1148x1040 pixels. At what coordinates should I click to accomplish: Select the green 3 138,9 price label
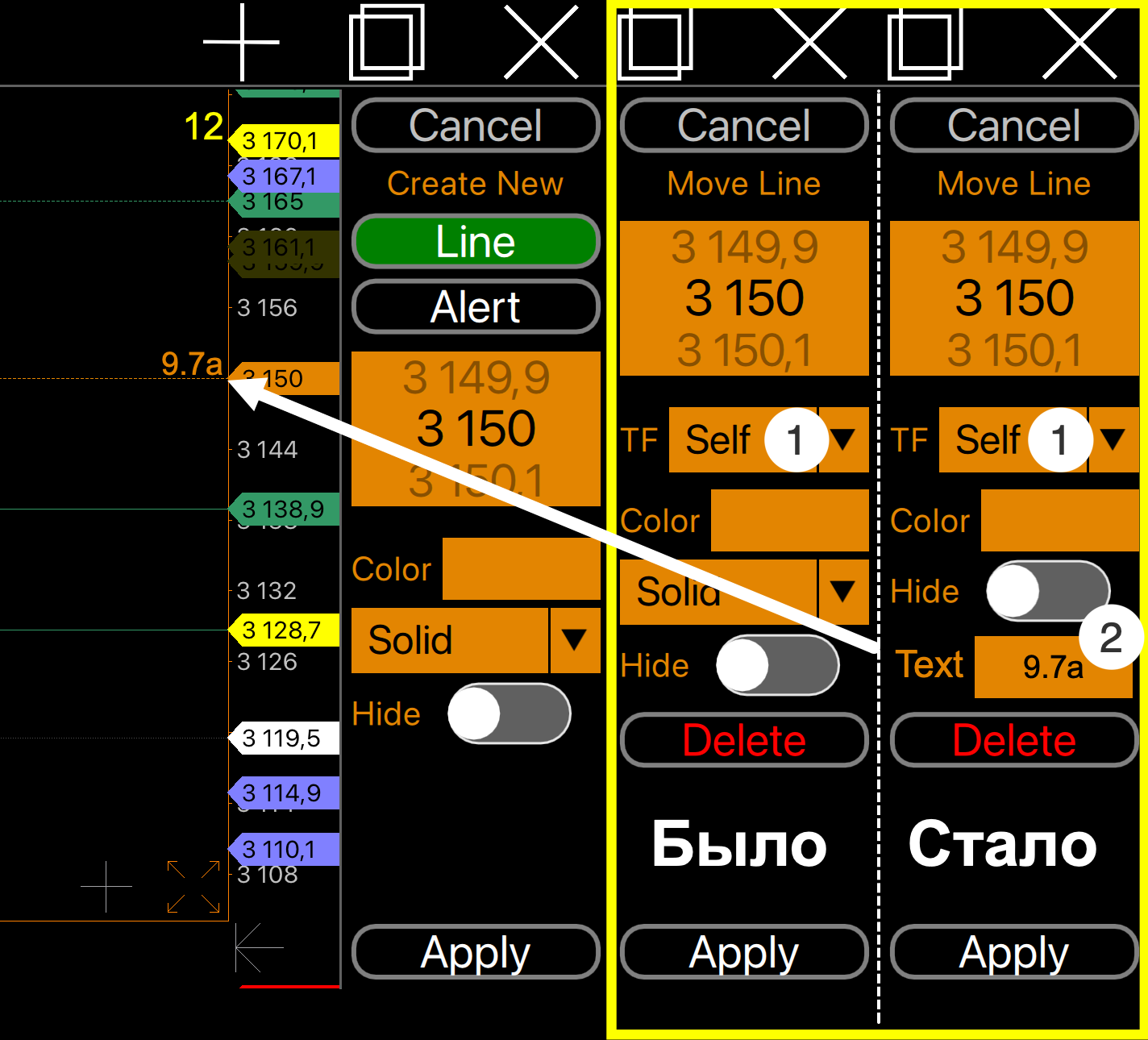click(285, 509)
